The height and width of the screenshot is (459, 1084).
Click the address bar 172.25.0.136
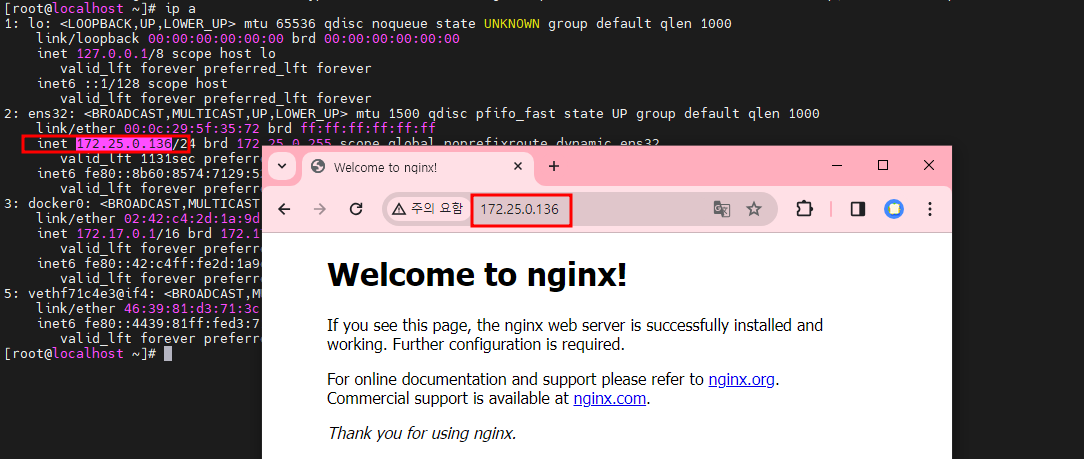click(x=521, y=209)
